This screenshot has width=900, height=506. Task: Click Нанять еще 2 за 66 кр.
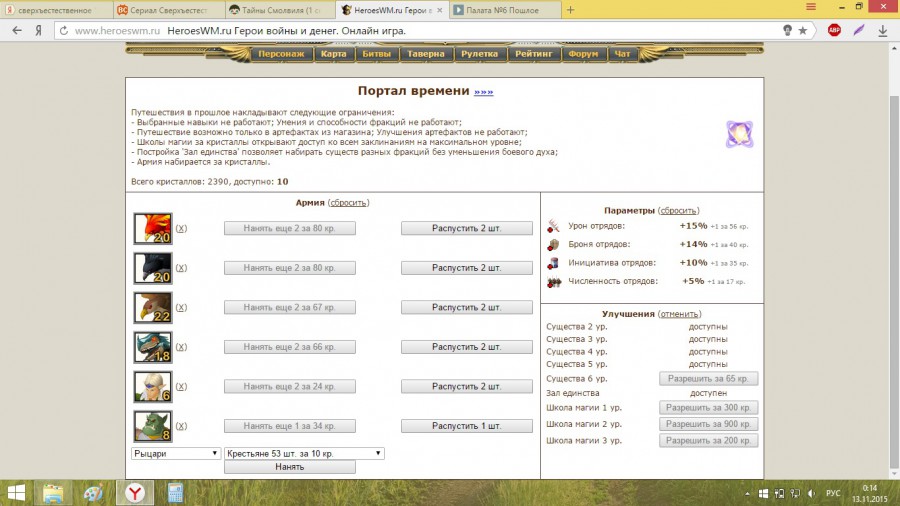click(290, 347)
